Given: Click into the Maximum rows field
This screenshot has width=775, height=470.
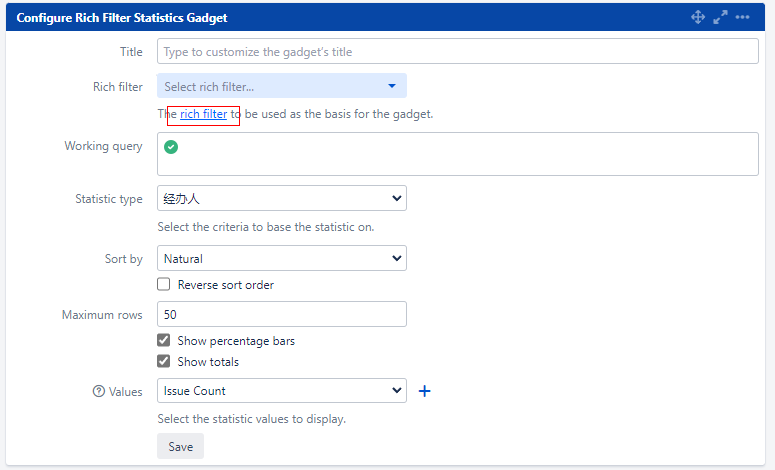Looking at the screenshot, I should click(281, 315).
